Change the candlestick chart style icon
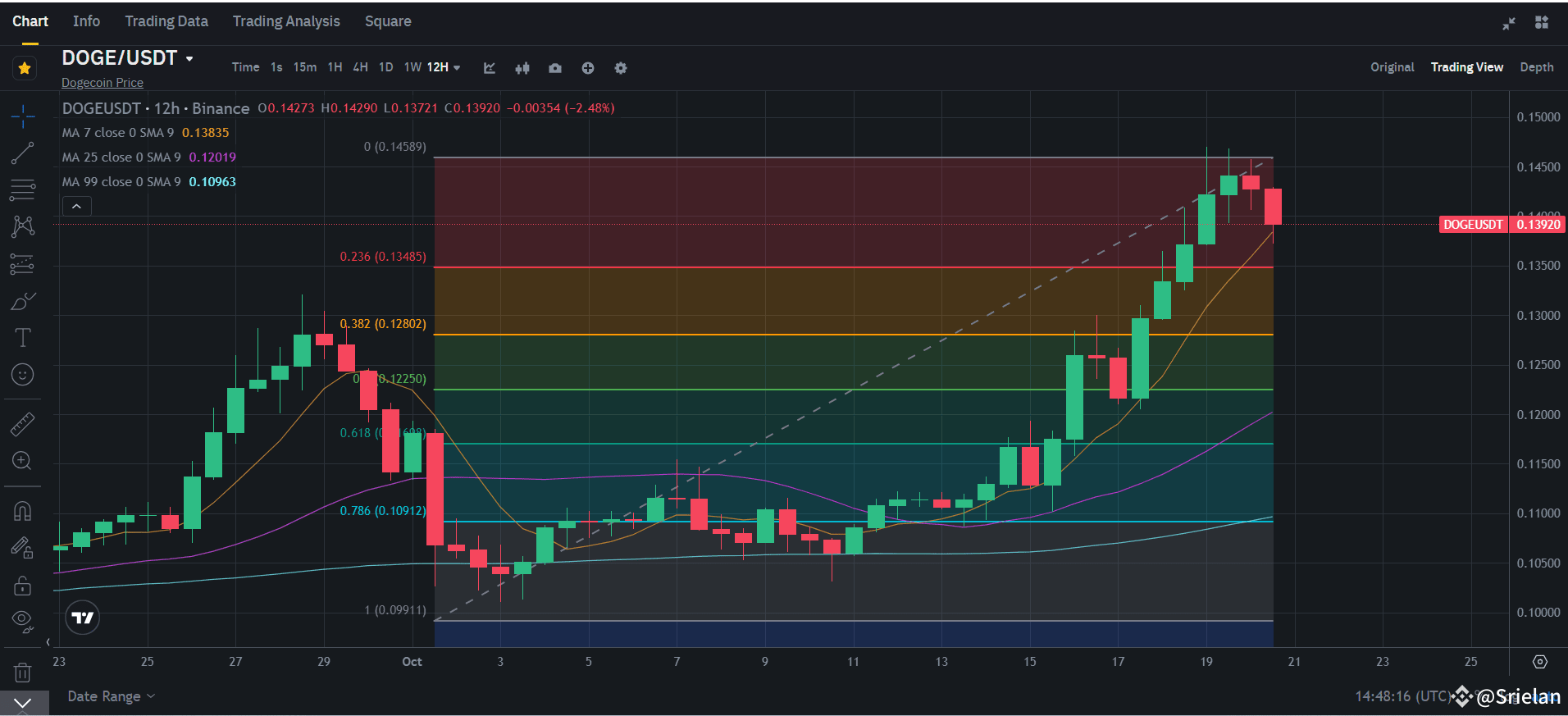 pos(522,68)
